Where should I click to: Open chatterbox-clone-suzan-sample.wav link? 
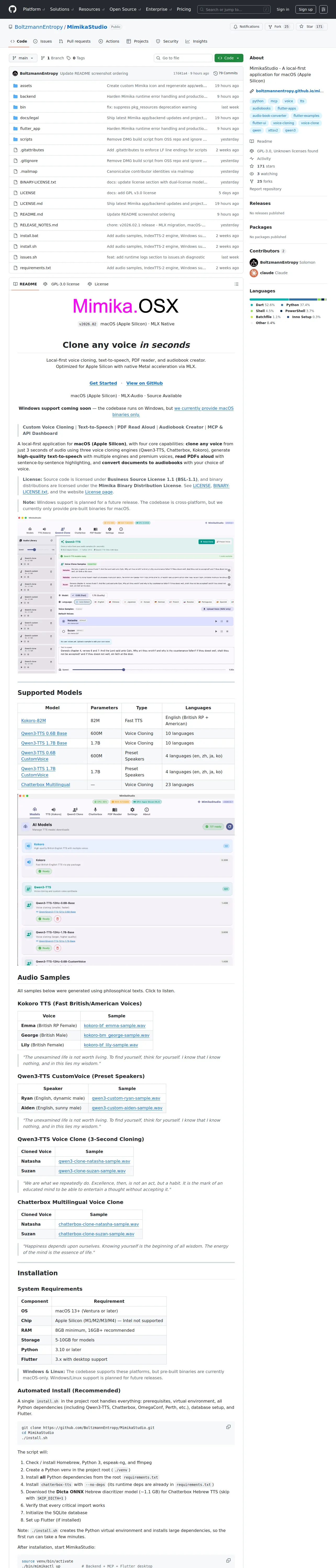96,1234
